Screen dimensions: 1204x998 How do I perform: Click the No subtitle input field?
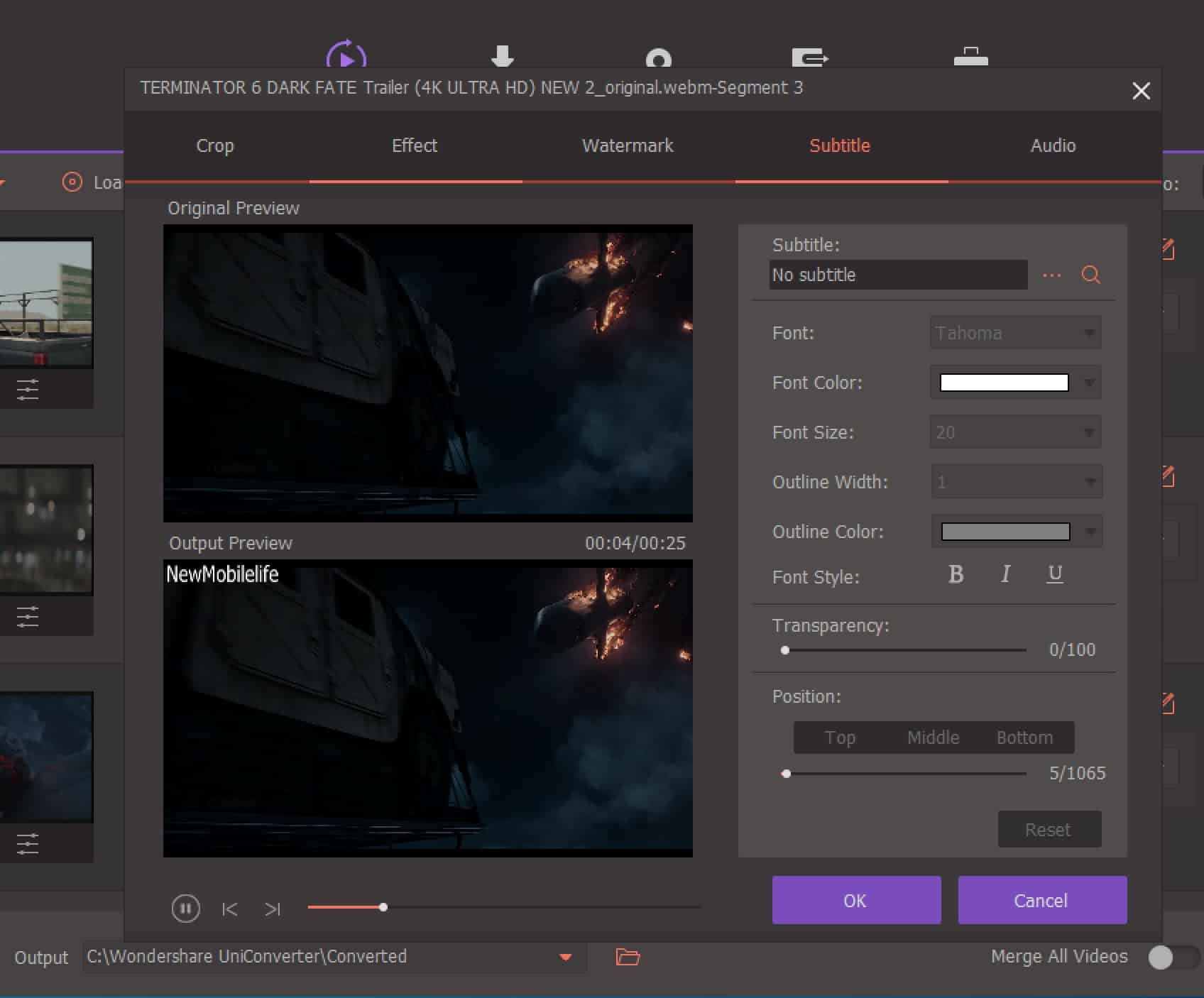pyautogui.click(x=898, y=275)
